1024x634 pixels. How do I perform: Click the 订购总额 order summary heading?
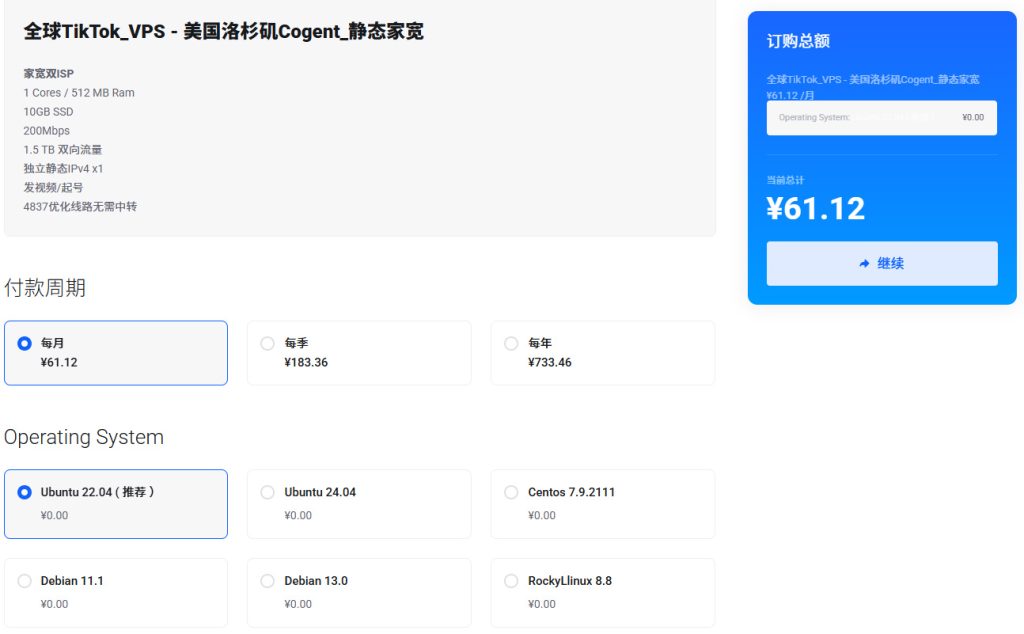pyautogui.click(x=798, y=41)
